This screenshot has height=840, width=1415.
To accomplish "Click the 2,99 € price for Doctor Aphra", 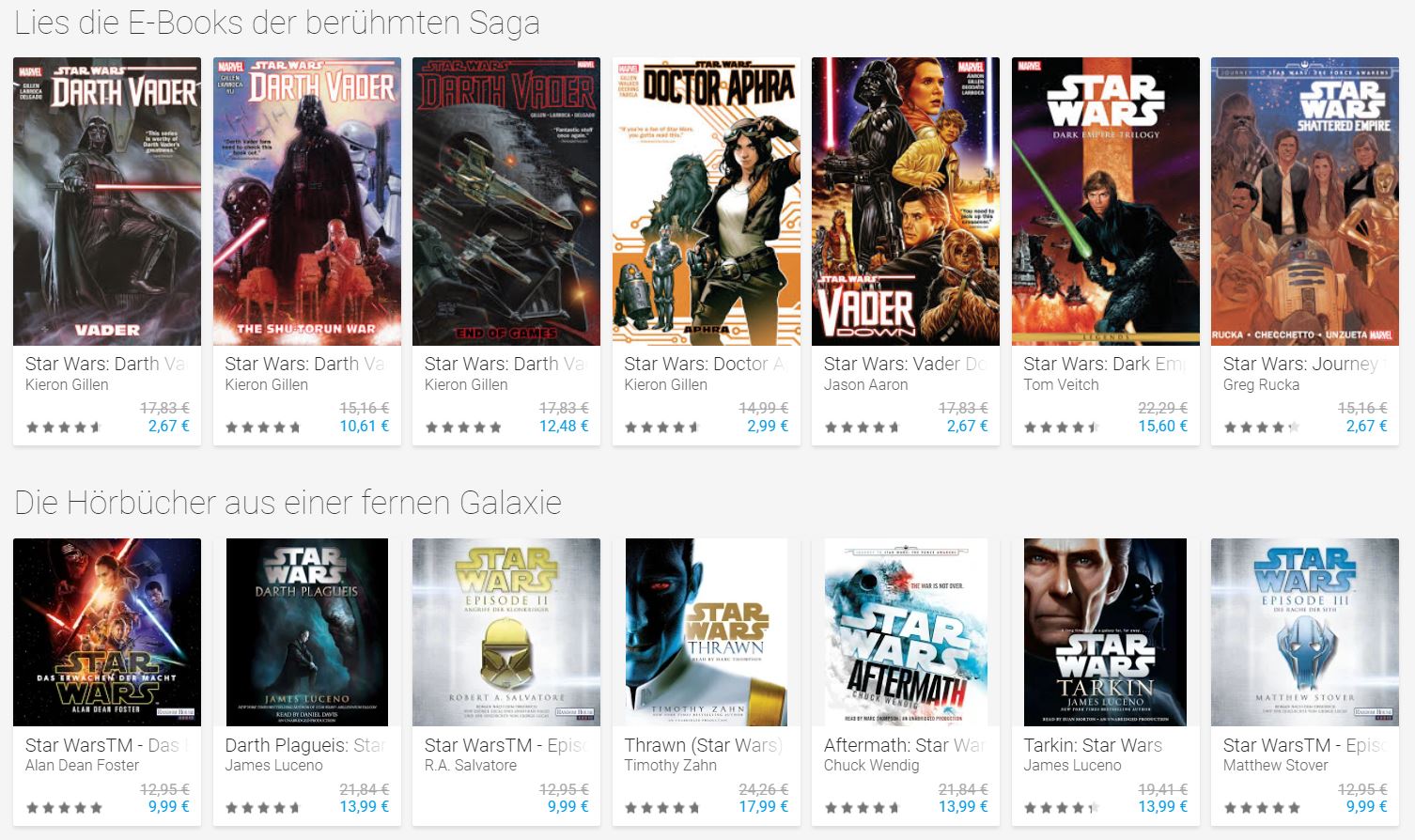I will point(768,426).
